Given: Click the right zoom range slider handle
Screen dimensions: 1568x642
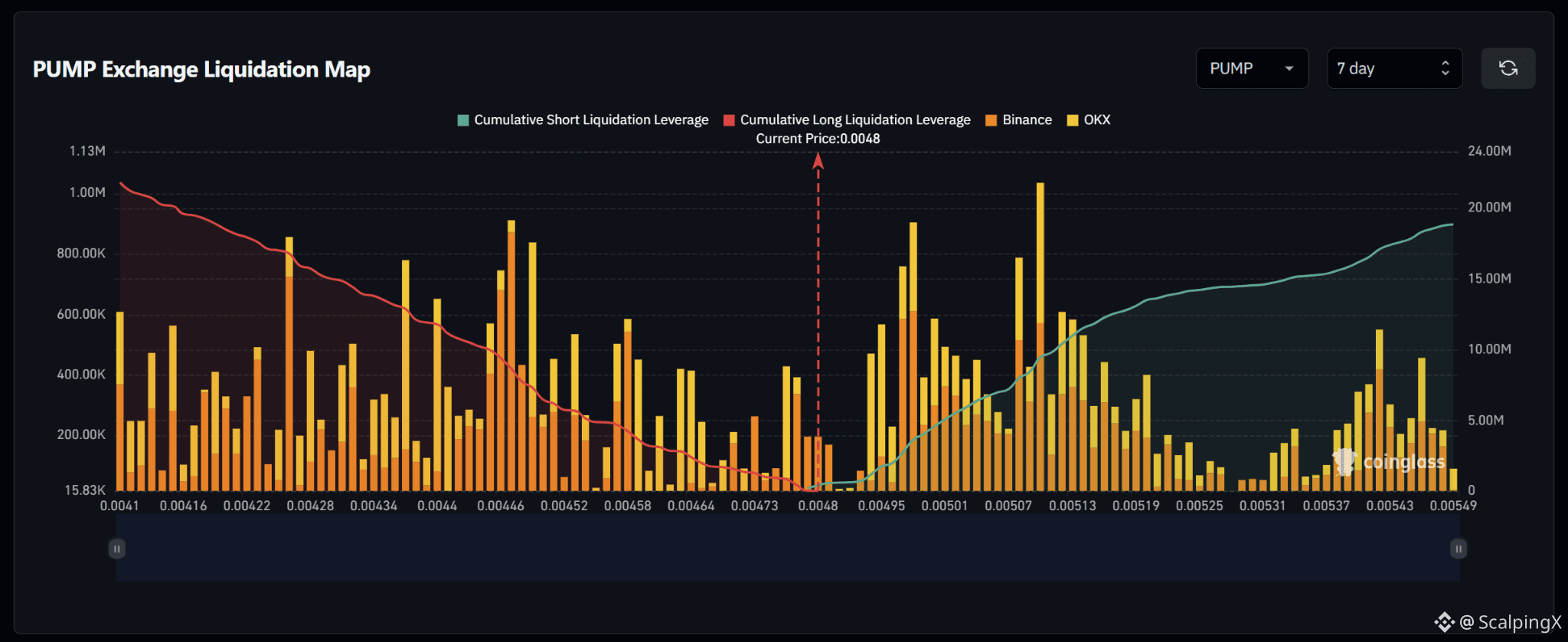Looking at the screenshot, I should tap(1459, 549).
